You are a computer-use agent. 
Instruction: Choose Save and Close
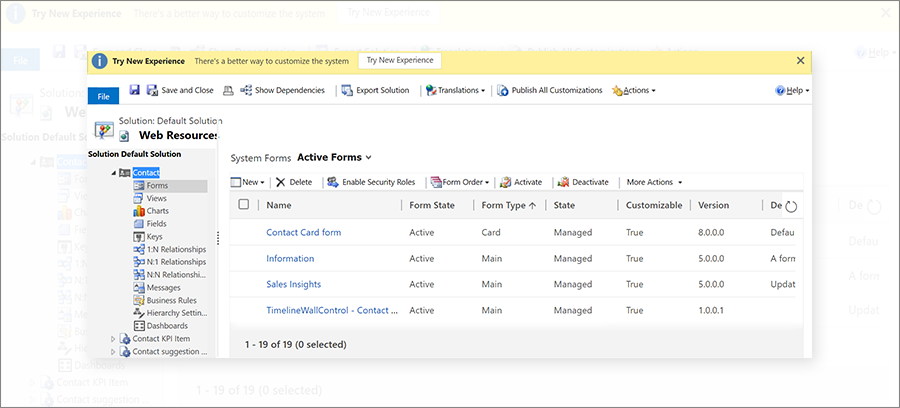(180, 90)
